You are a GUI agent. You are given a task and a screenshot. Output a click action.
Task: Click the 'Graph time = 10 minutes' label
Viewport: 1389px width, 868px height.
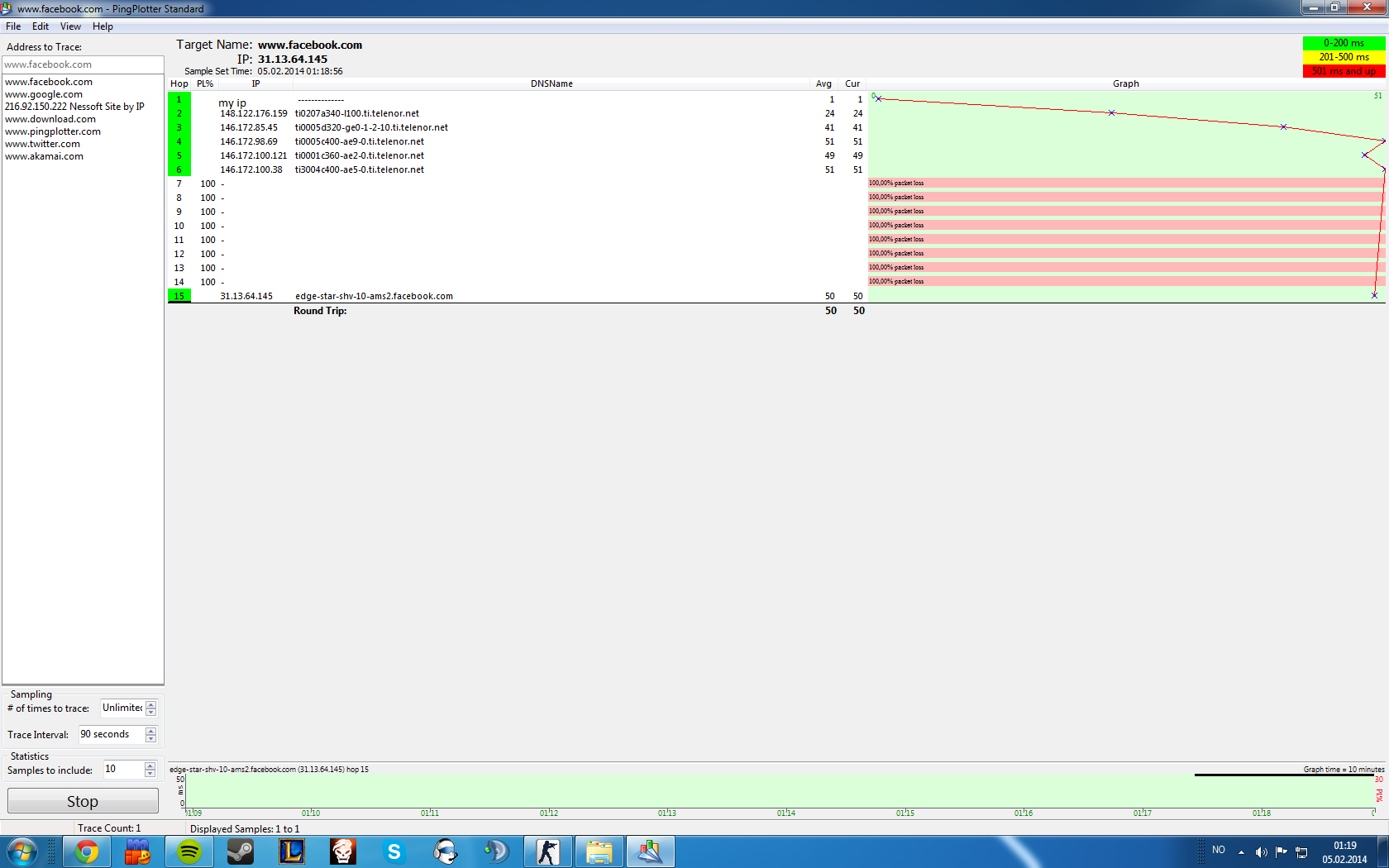[1344, 769]
